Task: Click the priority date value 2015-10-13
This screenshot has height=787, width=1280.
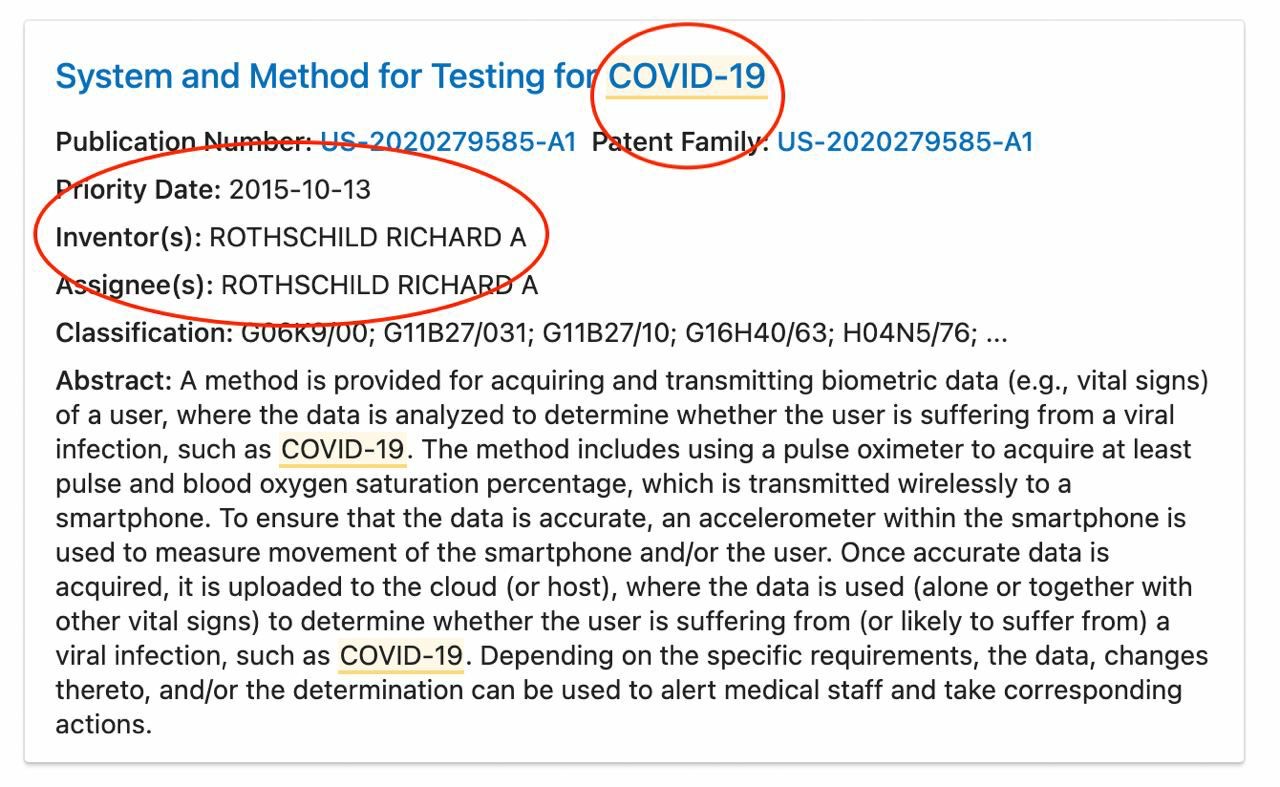Action: (300, 189)
